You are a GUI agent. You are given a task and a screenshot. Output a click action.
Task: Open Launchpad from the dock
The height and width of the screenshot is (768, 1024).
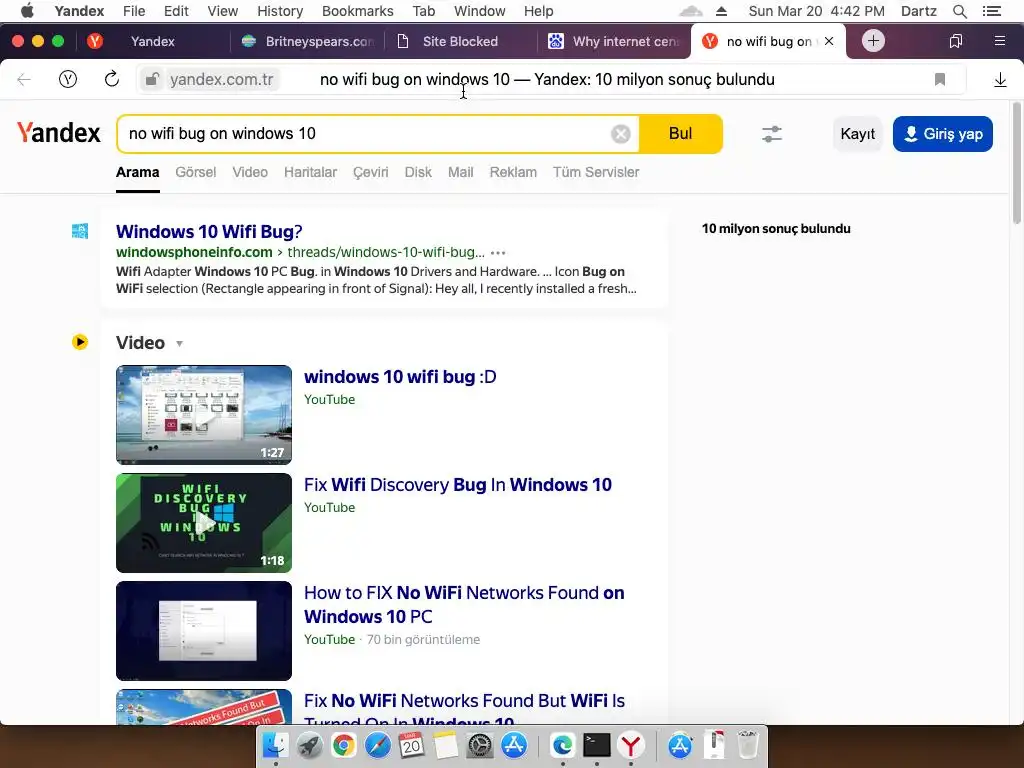point(310,745)
